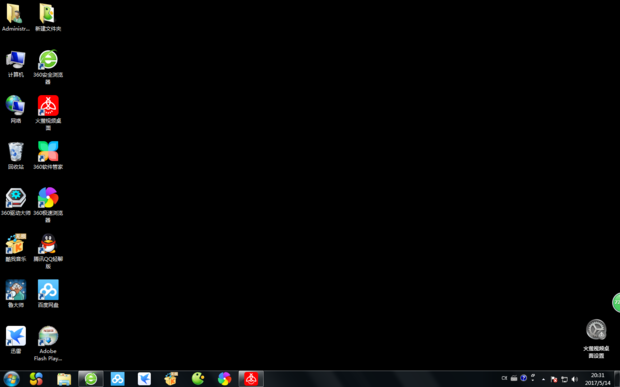Screen dimensions: 620x387
Task: Open the Action Center flag icon
Action: pyautogui.click(x=554, y=379)
